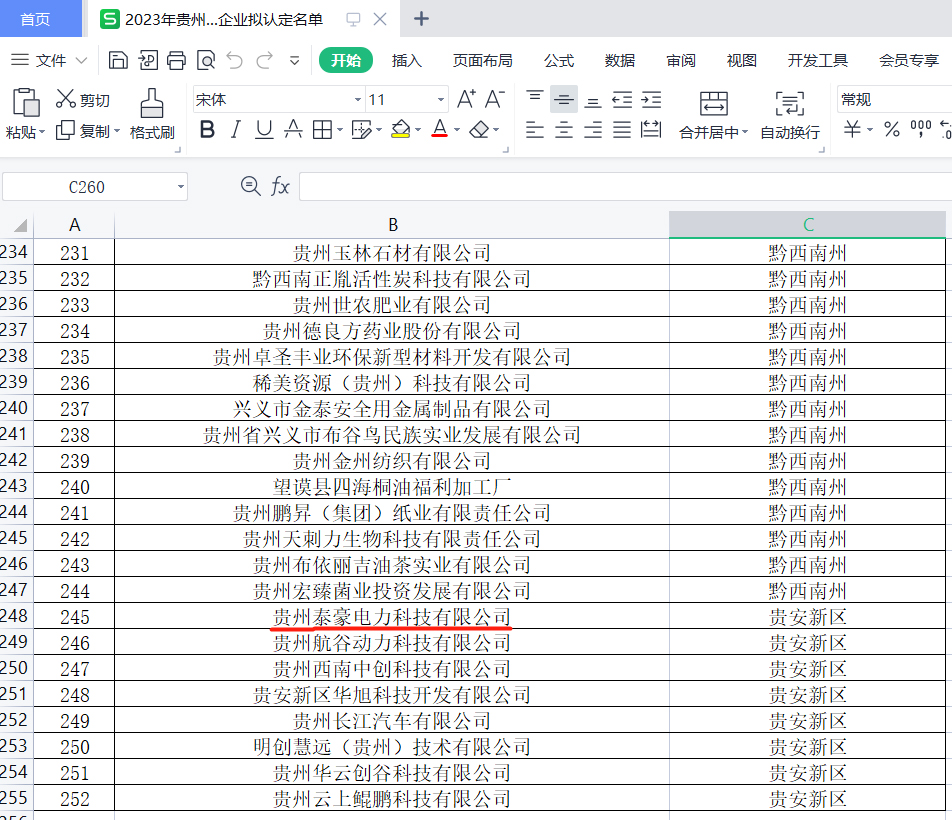This screenshot has height=820, width=952.
Task: Click Increase Indent icon
Action: [x=651, y=100]
